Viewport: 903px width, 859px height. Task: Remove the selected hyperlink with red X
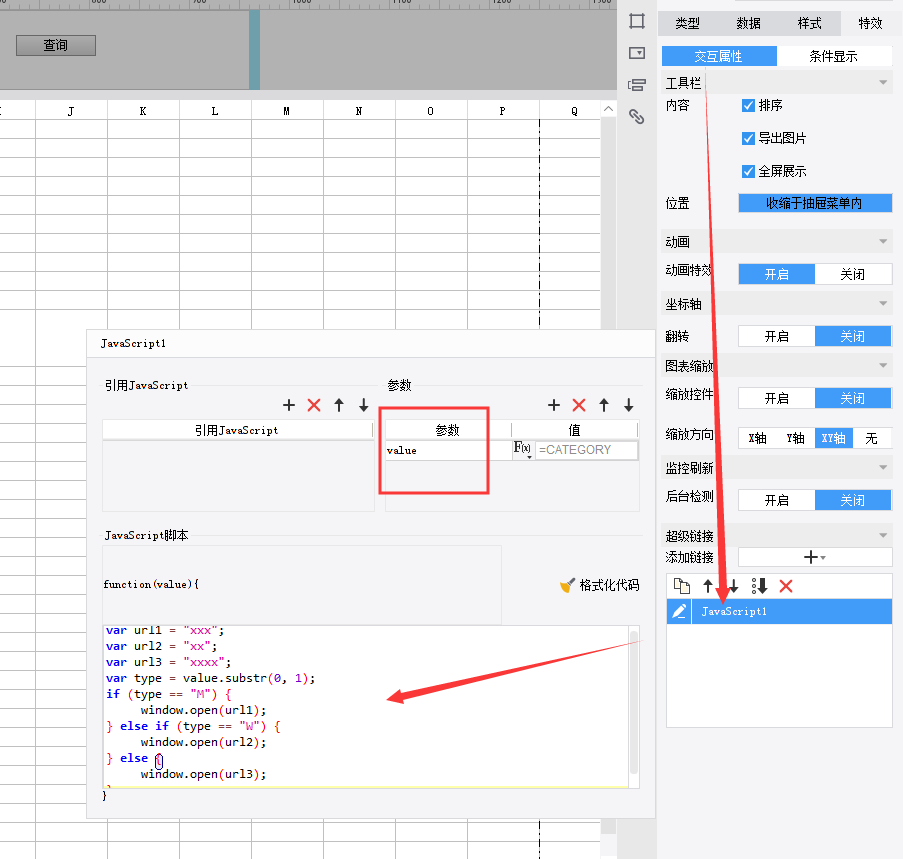point(786,586)
